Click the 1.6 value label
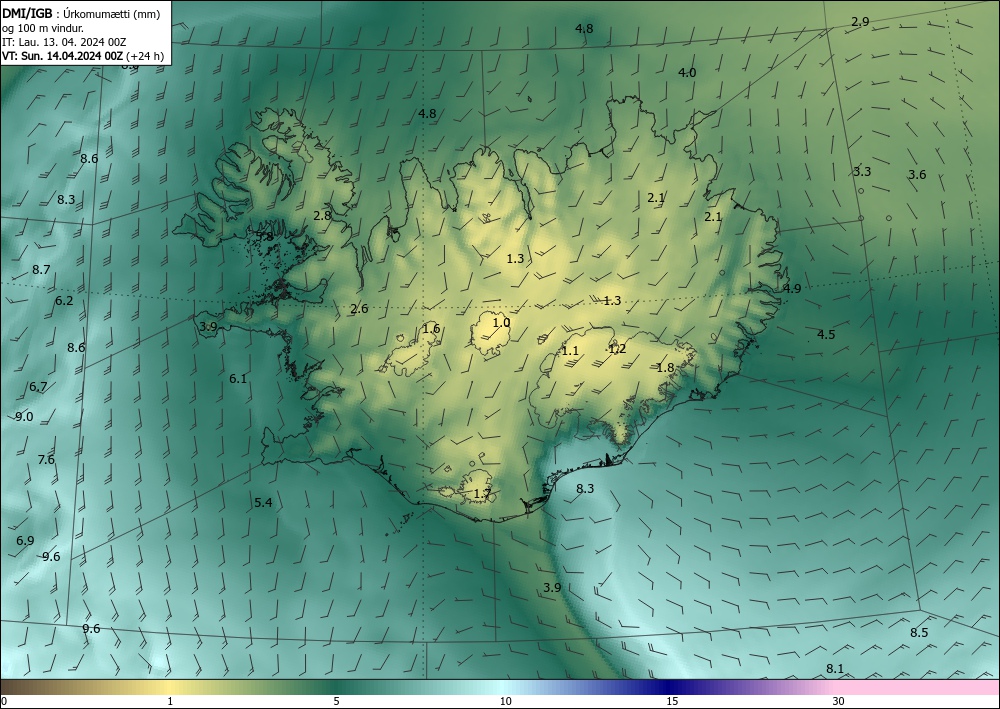The image size is (1000, 709). click(432, 329)
